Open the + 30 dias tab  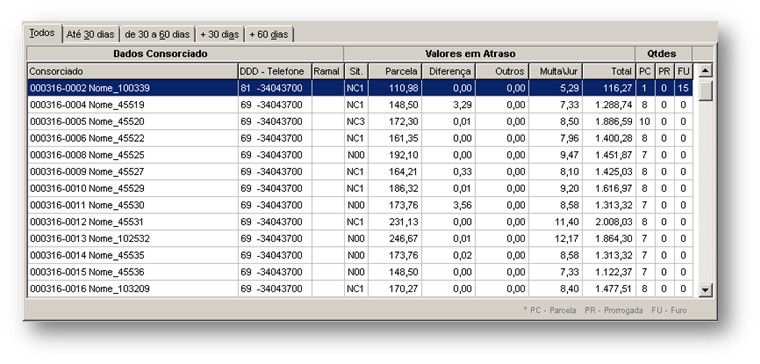tap(220, 34)
